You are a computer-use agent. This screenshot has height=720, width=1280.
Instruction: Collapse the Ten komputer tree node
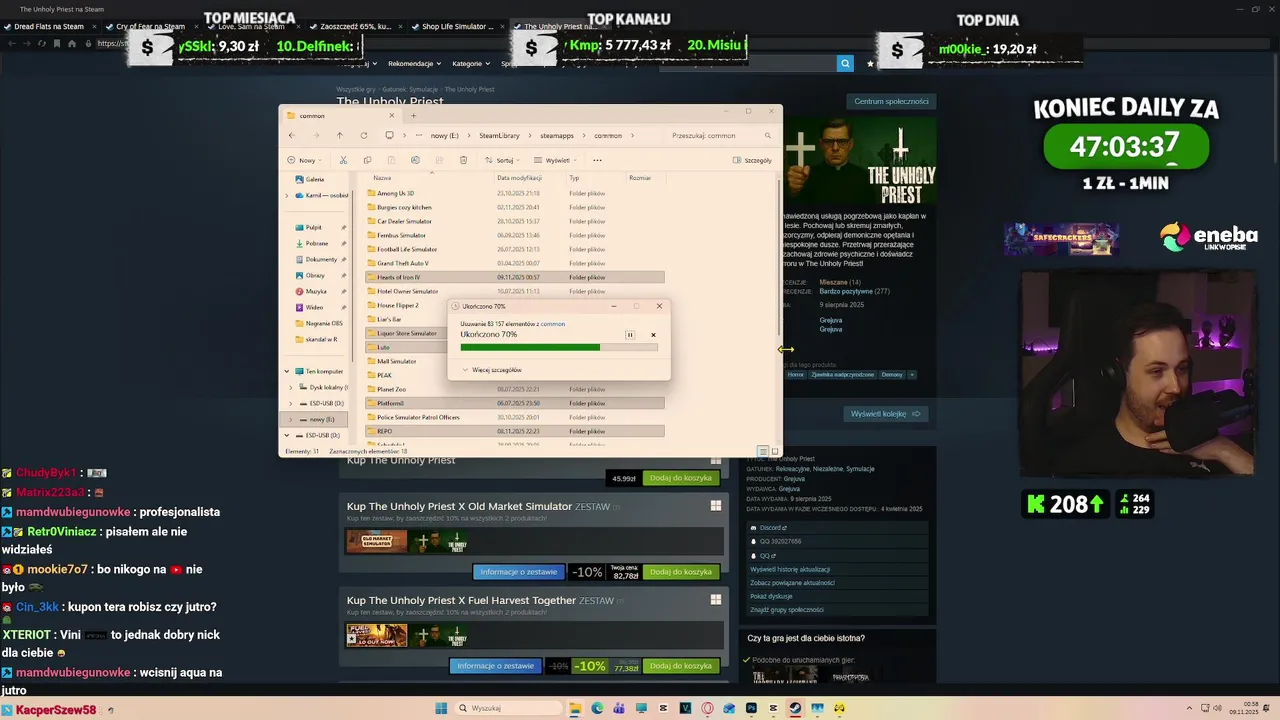pyautogui.click(x=287, y=371)
